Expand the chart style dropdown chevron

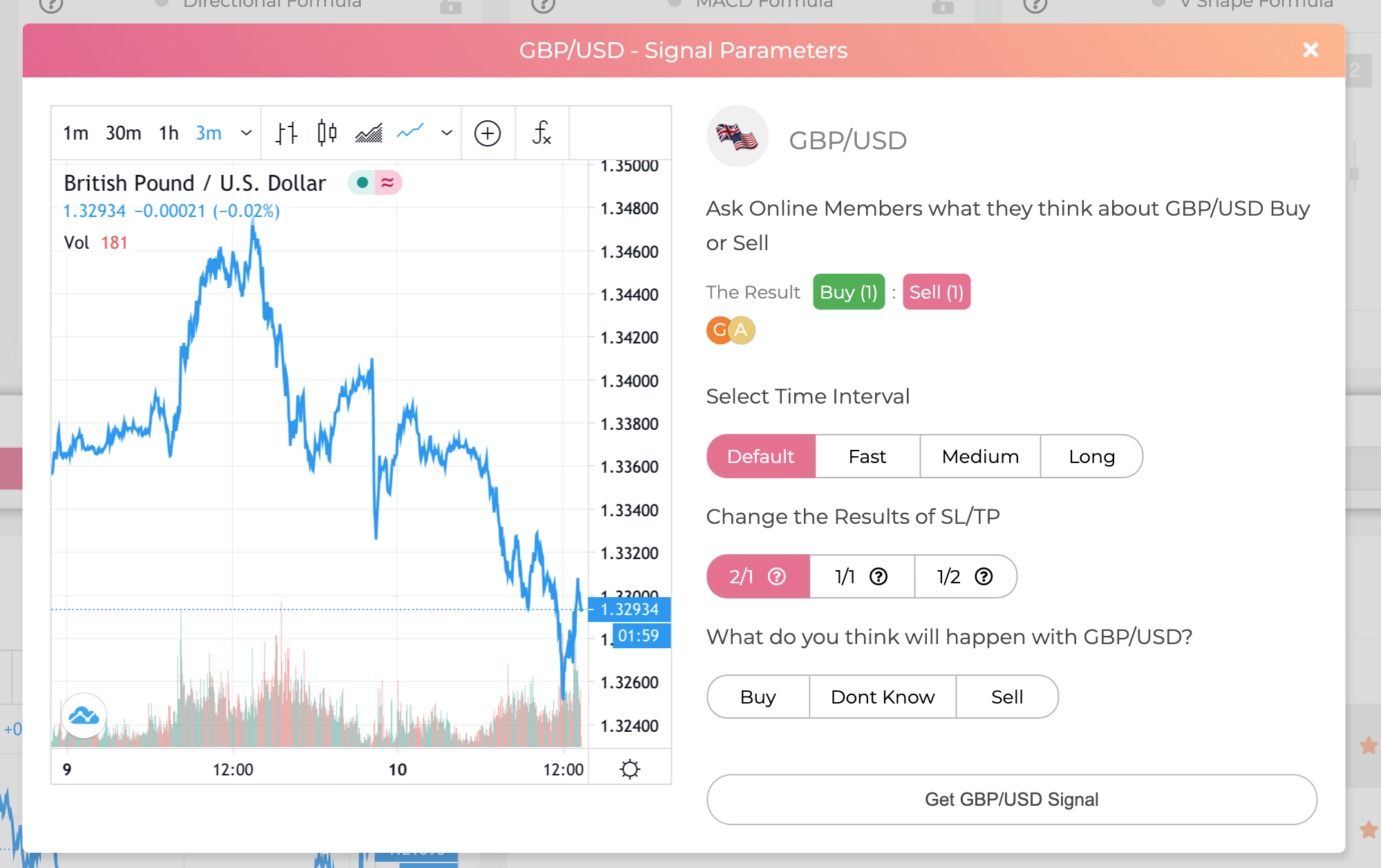(x=447, y=133)
